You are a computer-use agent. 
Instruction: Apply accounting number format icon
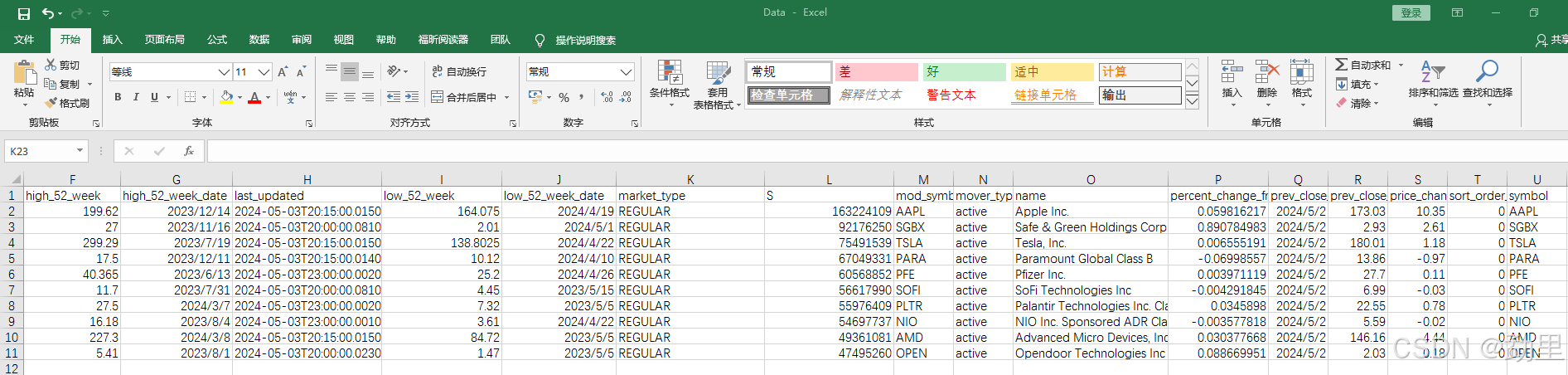535,97
